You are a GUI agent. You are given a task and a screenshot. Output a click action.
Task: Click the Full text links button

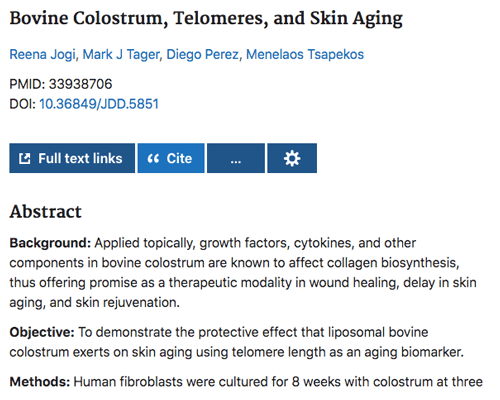pyautogui.click(x=72, y=158)
